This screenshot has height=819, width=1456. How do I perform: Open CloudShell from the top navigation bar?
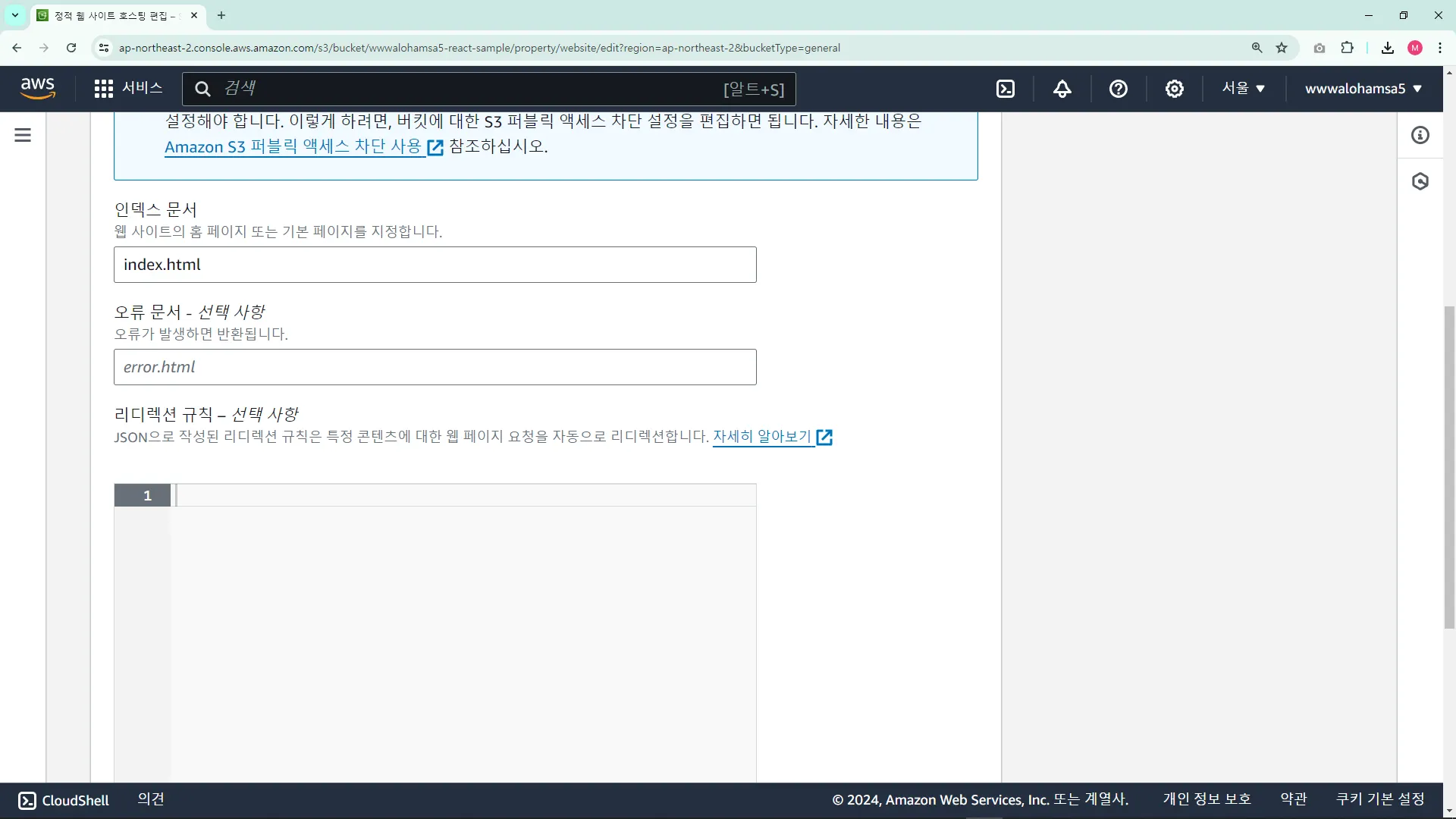pyautogui.click(x=1006, y=89)
